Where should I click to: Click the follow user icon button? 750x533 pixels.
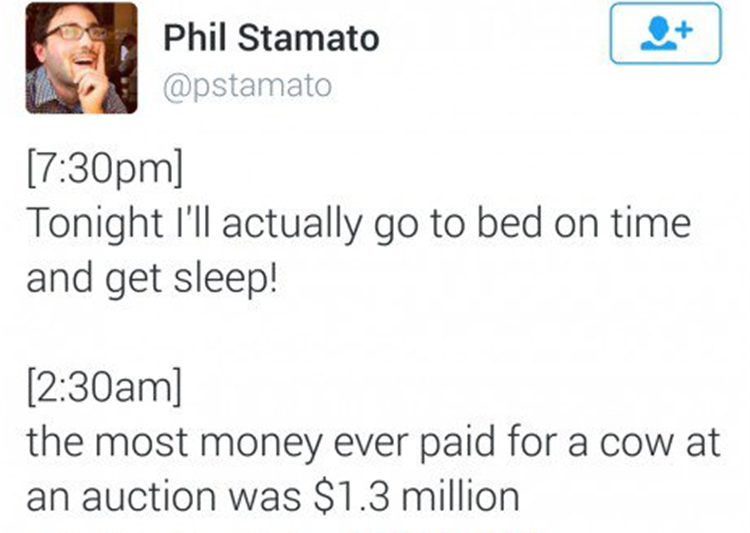[x=665, y=33]
